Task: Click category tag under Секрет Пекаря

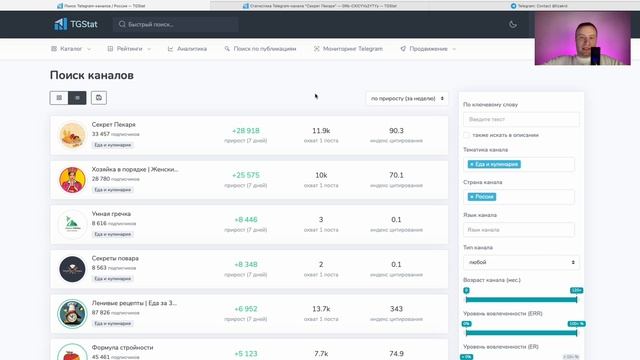Action: [113, 145]
